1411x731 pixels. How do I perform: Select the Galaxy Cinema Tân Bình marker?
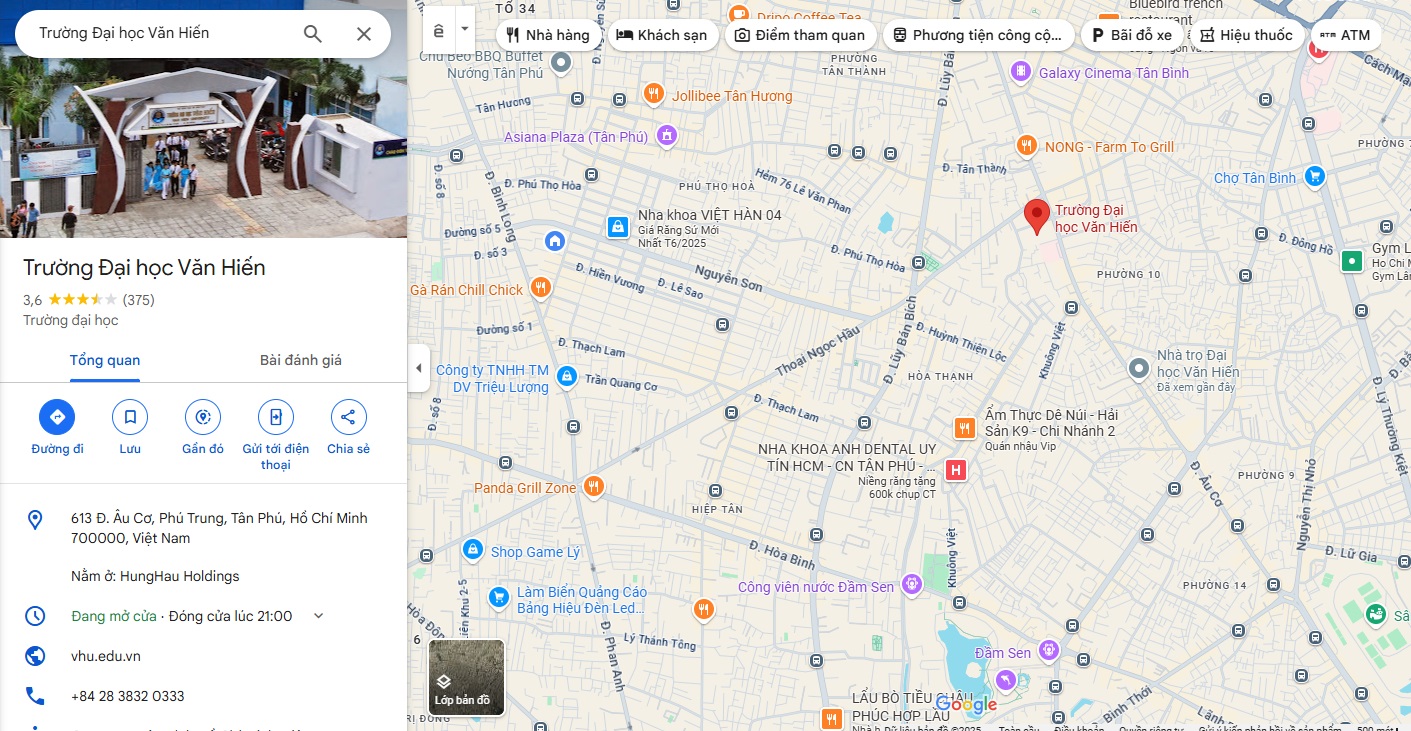[1020, 72]
